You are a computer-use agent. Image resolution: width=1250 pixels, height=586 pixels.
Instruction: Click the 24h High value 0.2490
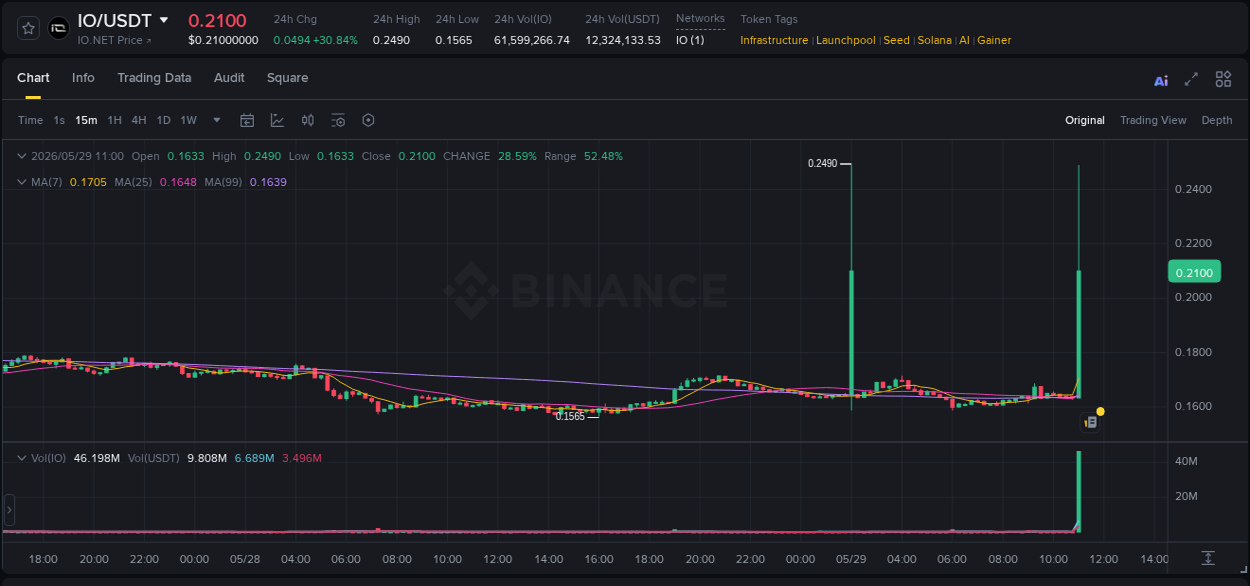[391, 40]
